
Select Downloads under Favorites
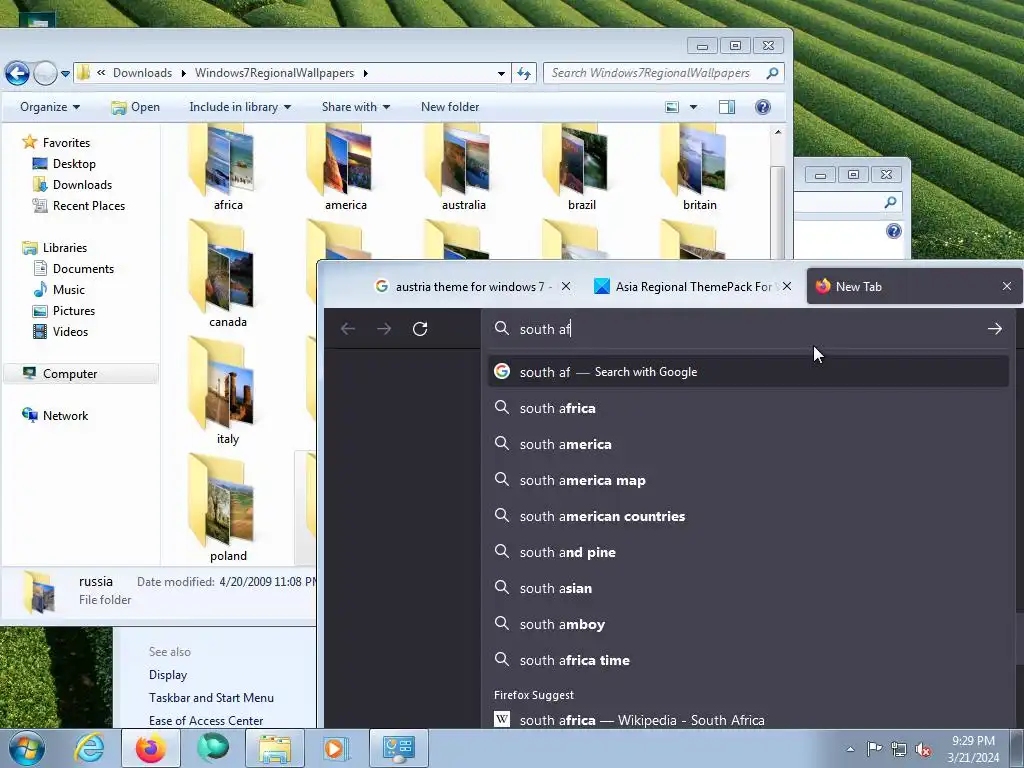(72, 185)
